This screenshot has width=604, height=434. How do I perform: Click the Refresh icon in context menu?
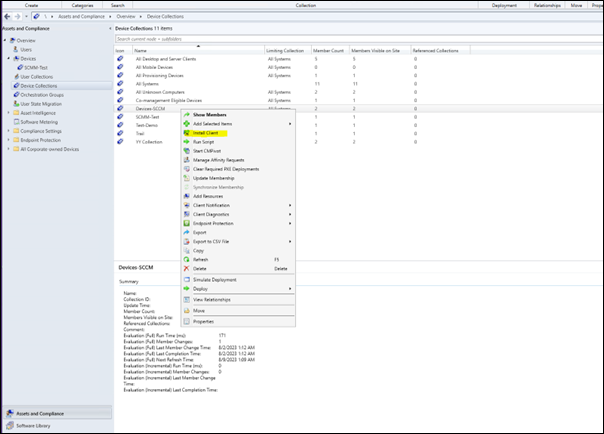pyautogui.click(x=186, y=259)
